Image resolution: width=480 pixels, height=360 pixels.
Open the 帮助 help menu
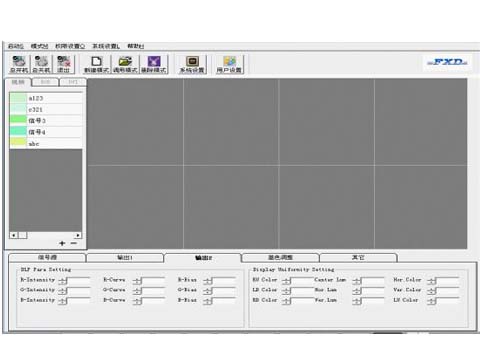[136, 46]
